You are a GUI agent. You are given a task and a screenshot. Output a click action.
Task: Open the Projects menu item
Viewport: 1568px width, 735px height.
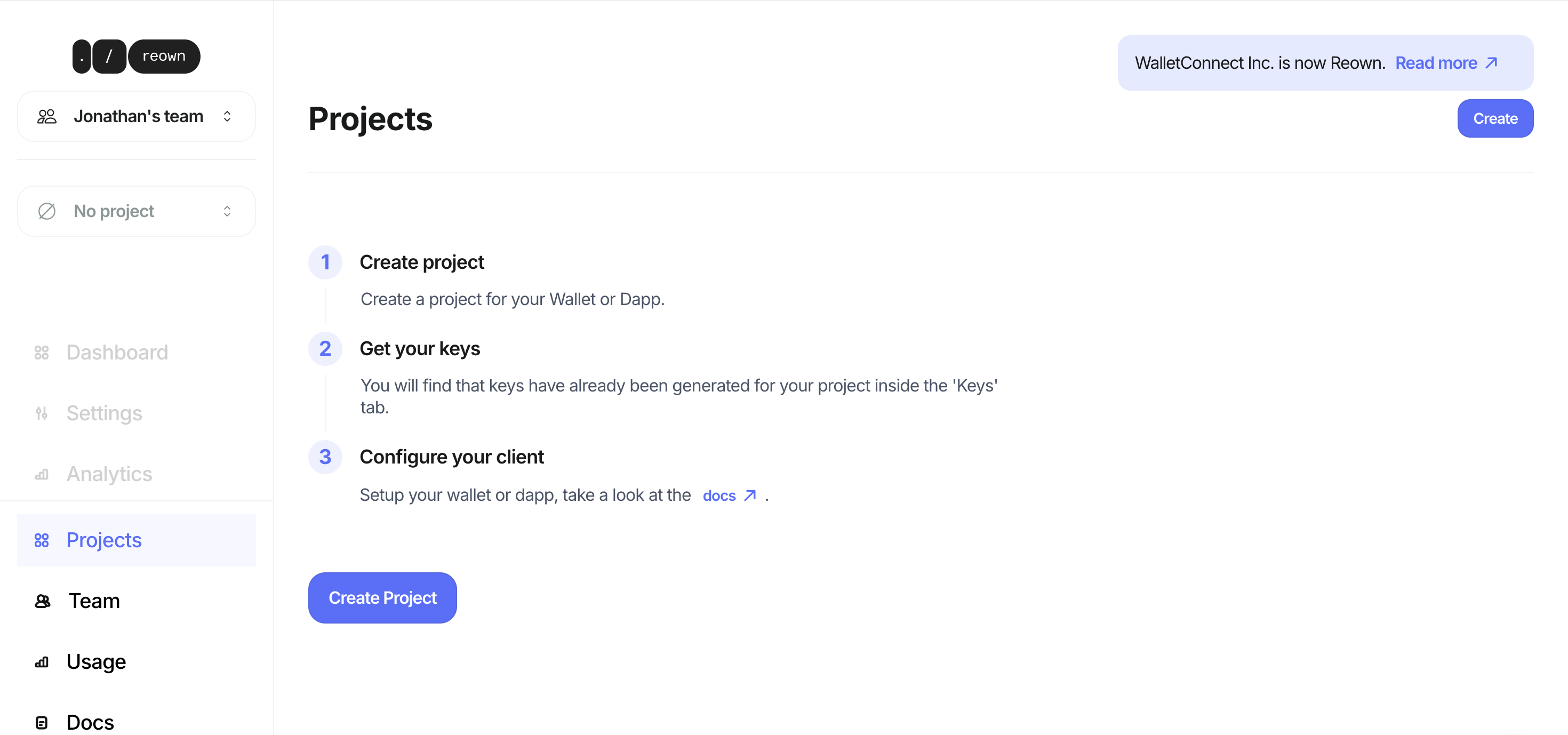click(104, 540)
